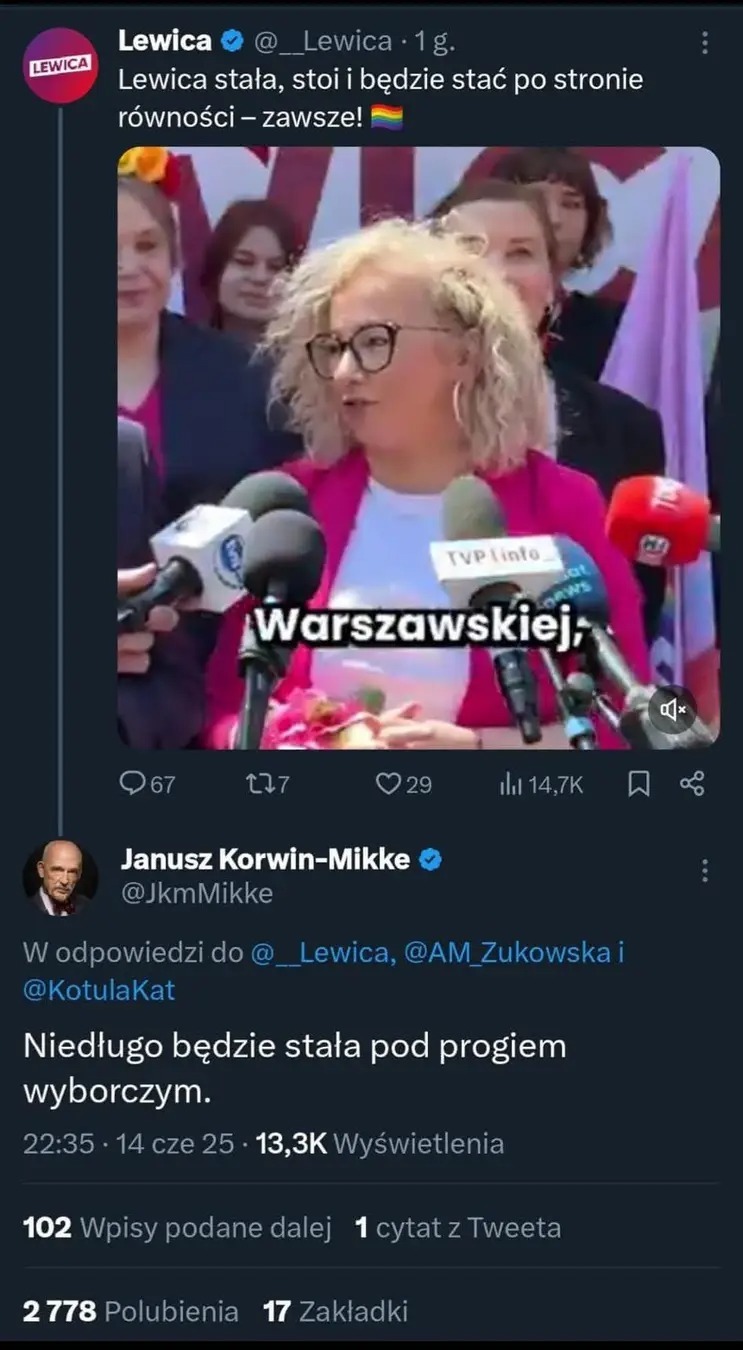Bookmark the Lewica tweet
The width and height of the screenshot is (743, 1350).
tap(638, 785)
